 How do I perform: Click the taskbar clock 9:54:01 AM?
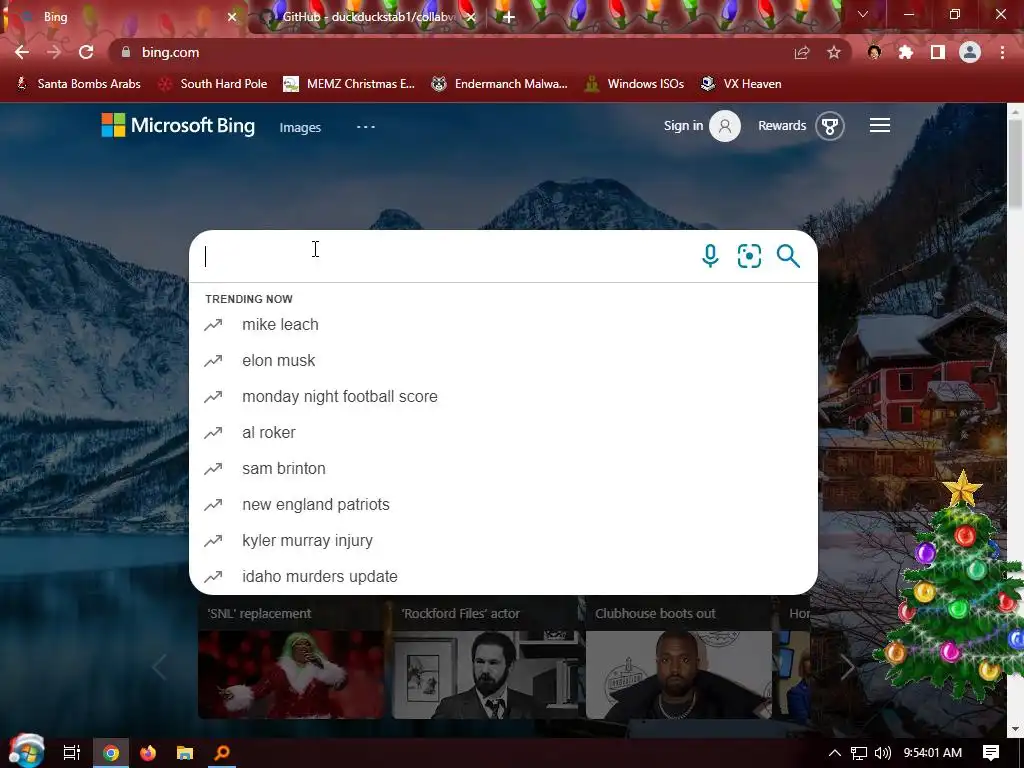pos(933,753)
